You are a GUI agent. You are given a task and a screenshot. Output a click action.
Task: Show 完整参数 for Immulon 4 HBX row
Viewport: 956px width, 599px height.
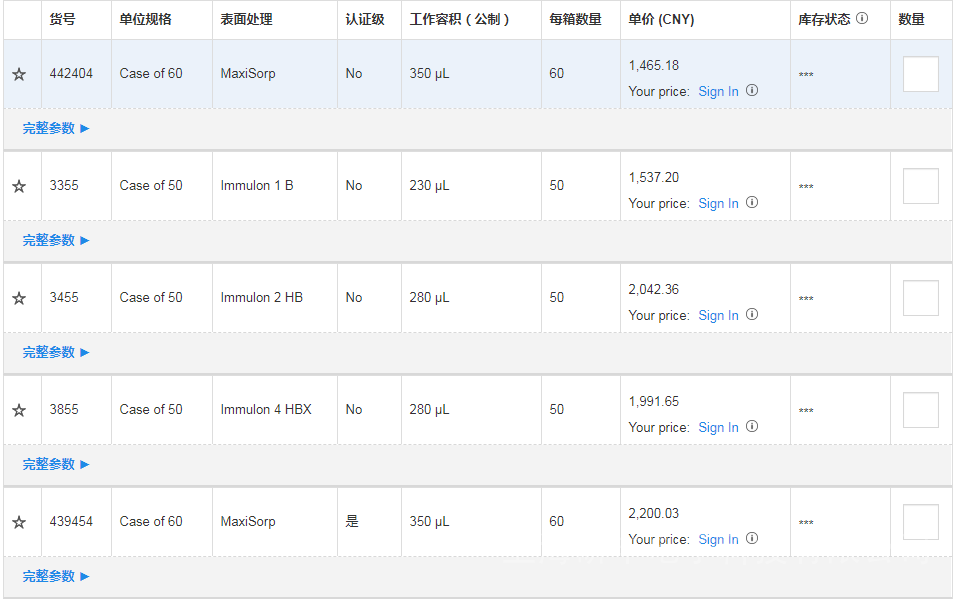pyautogui.click(x=56, y=464)
